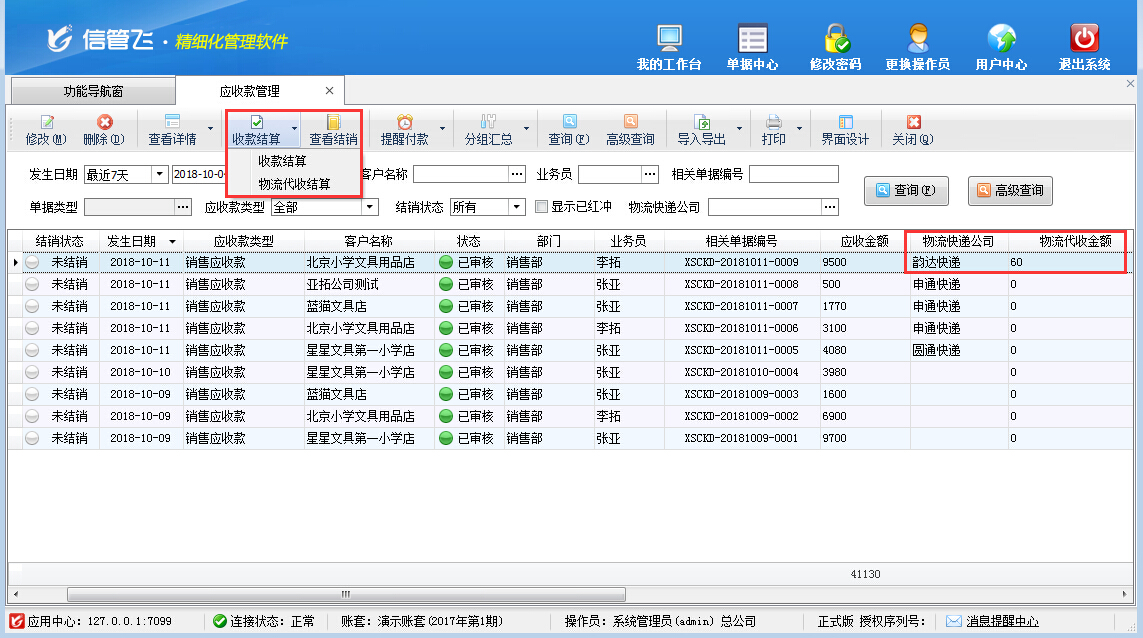Expand the 结销状态 dropdown
This screenshot has width=1143, height=638.
[517, 207]
